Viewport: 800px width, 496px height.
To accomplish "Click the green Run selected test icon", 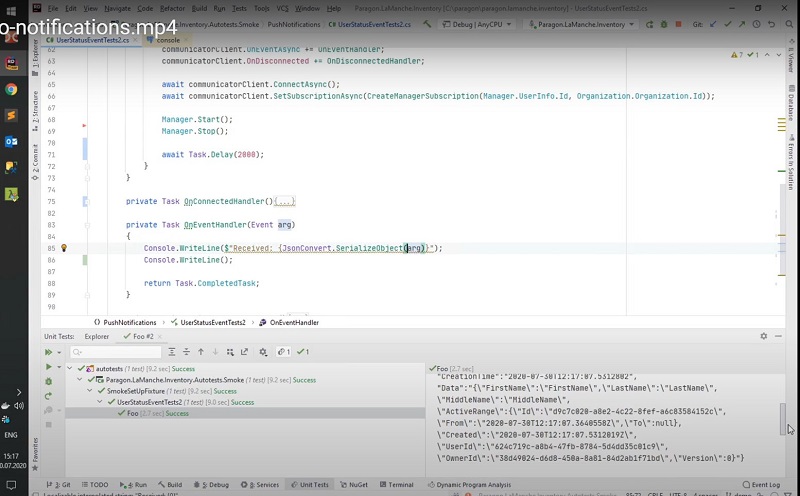I will point(47,367).
